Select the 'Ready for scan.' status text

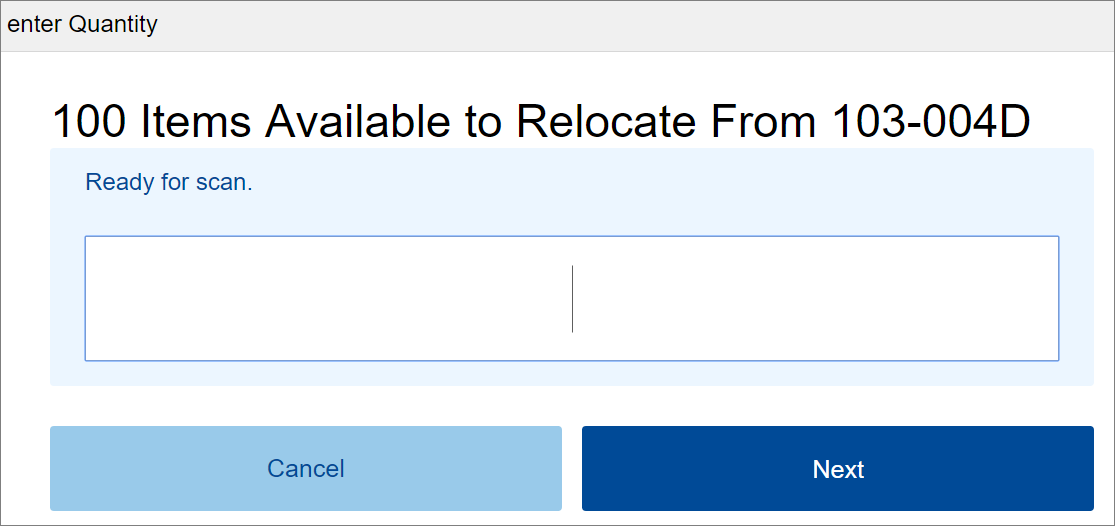click(169, 183)
